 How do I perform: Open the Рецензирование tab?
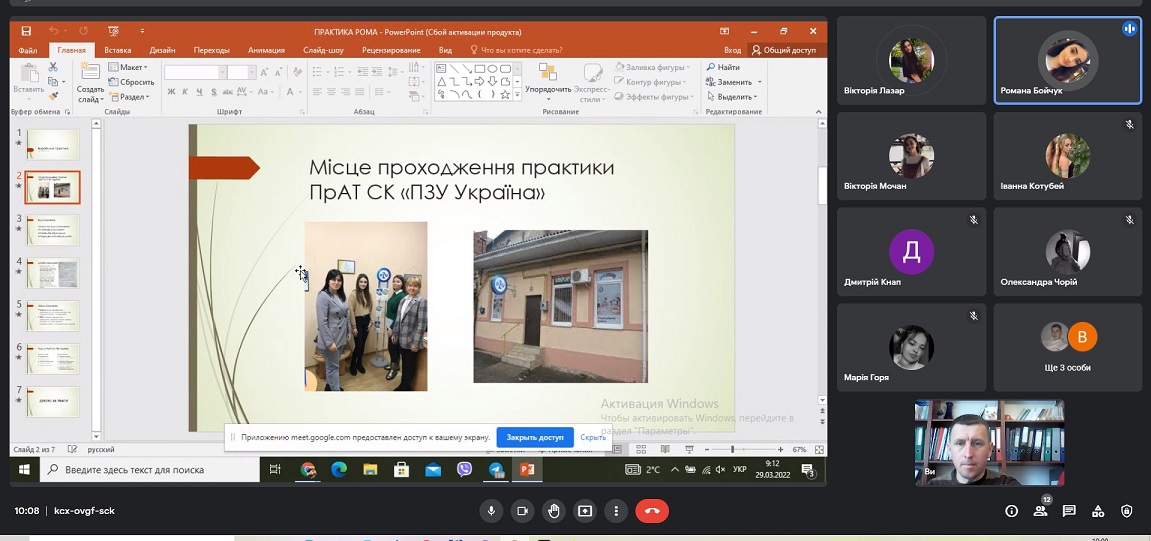[x=391, y=51]
